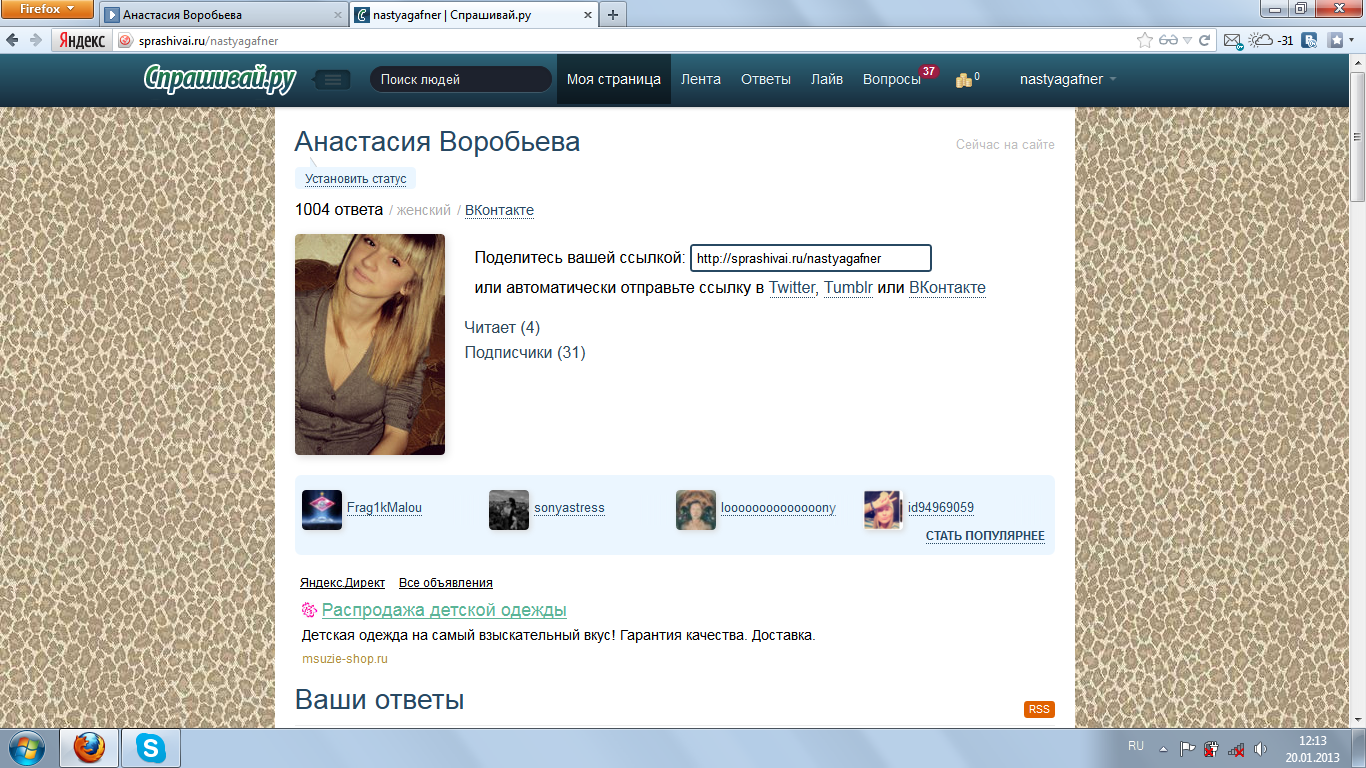Select the nastyagafner | Спрашивай.ру tab
The height and width of the screenshot is (768, 1366).
(474, 15)
